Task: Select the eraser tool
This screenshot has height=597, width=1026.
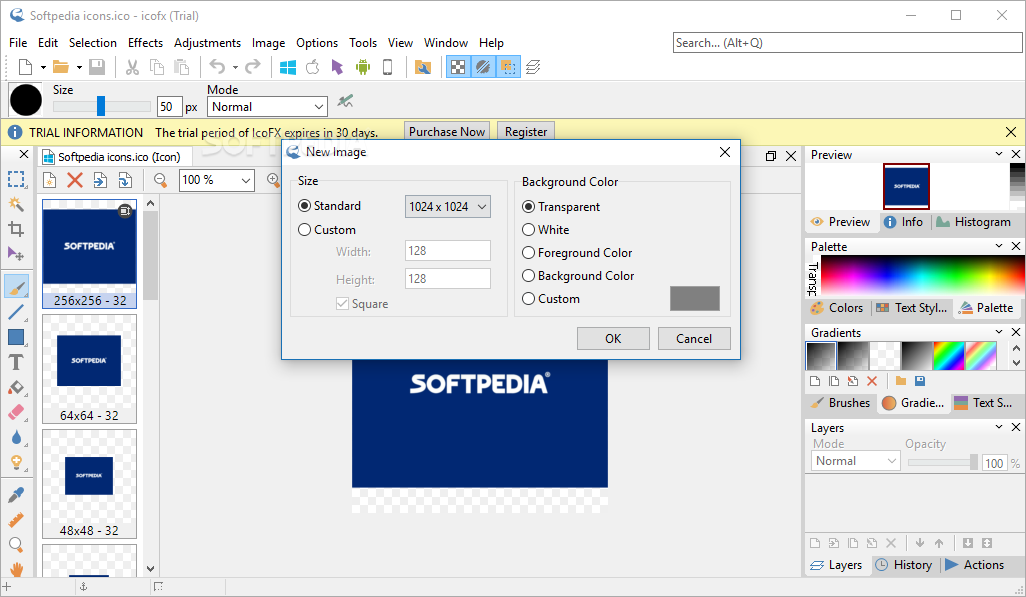Action: (x=16, y=412)
